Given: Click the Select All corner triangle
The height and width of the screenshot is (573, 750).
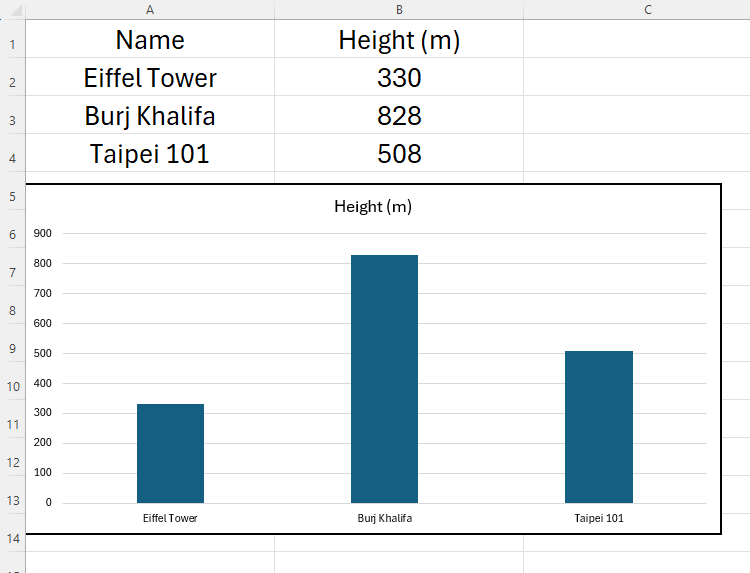Looking at the screenshot, I should [15, 11].
